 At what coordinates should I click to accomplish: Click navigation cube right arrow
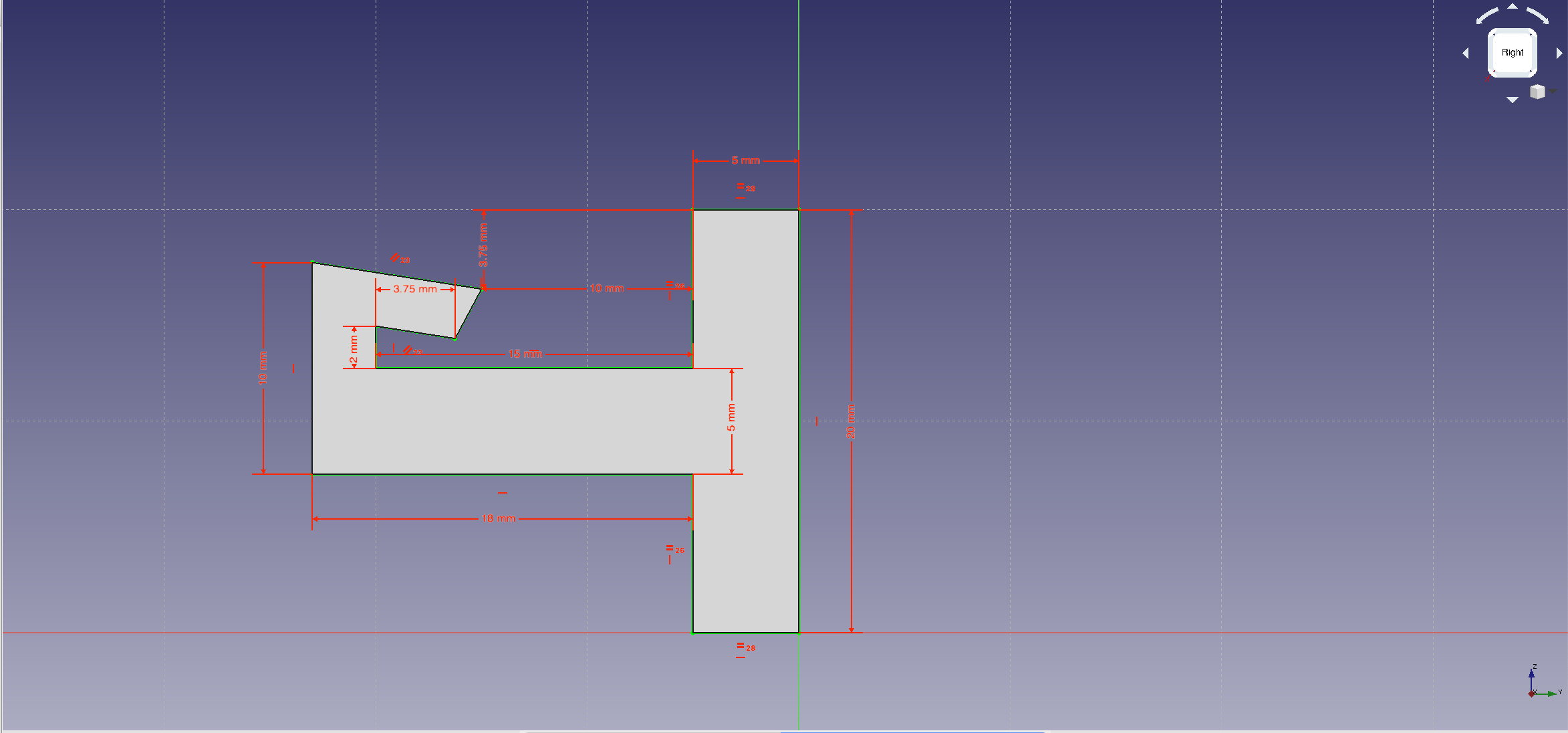(1559, 53)
